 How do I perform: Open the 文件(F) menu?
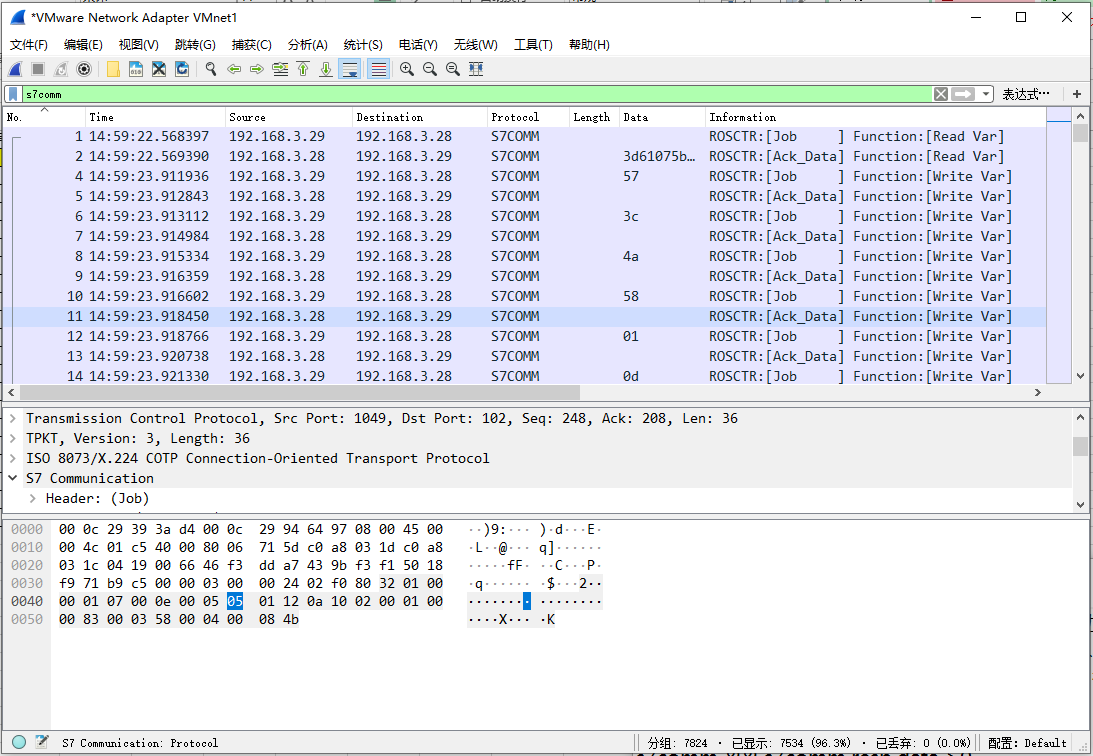[29, 45]
